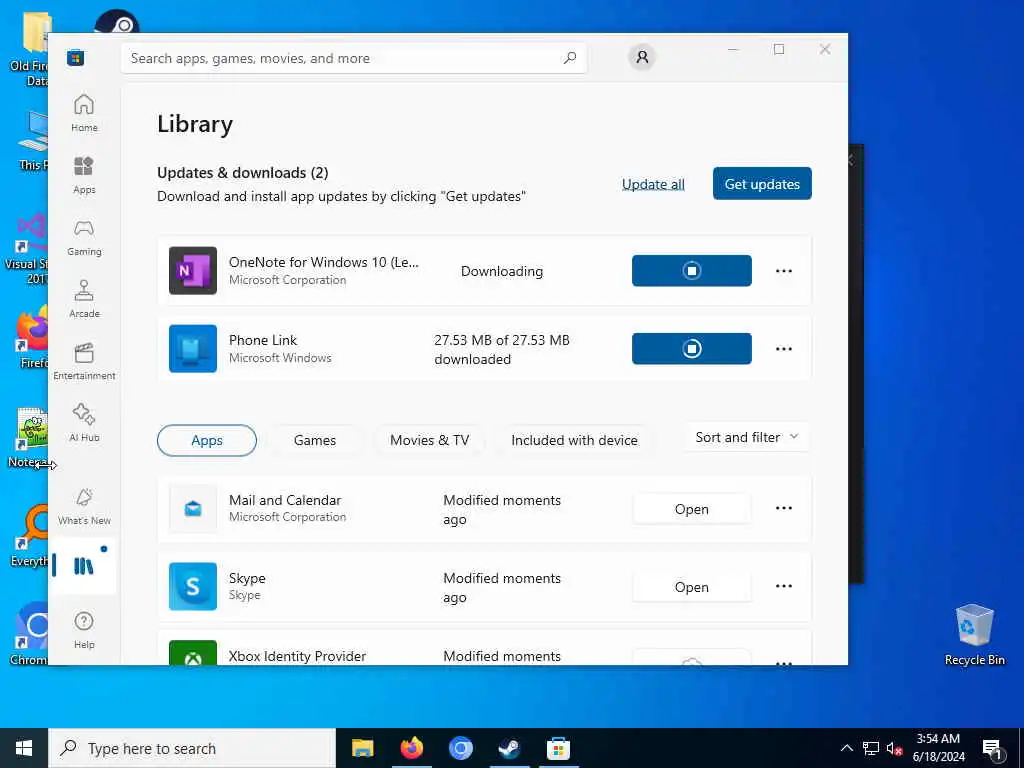Viewport: 1024px width, 768px height.
Task: Open the Skype app
Action: (692, 587)
